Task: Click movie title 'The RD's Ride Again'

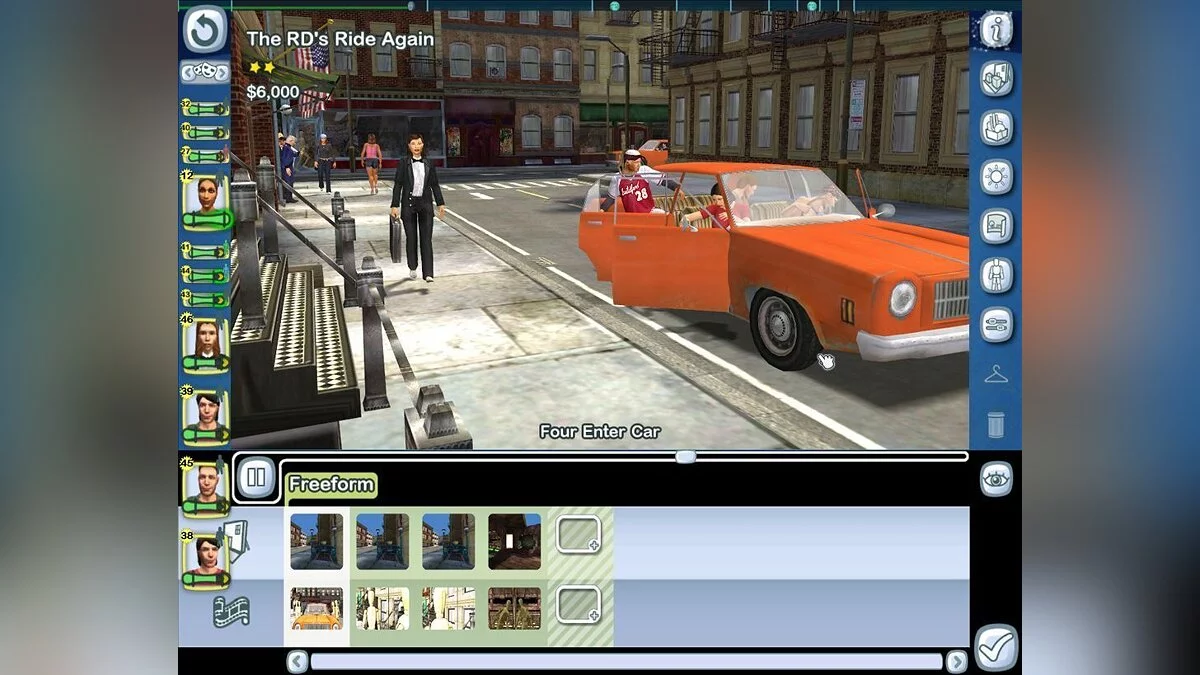Action: click(340, 39)
